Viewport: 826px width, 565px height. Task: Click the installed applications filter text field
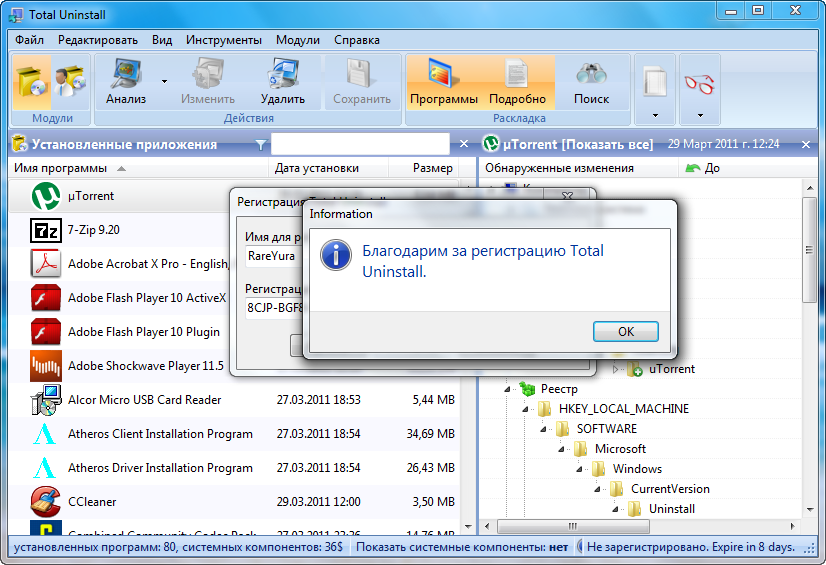pyautogui.click(x=360, y=144)
